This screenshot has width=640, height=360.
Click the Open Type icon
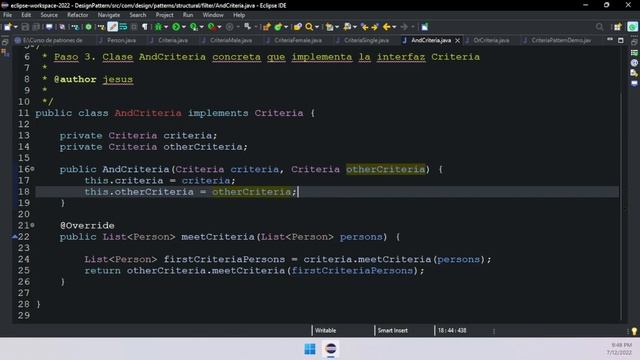(x=298, y=27)
